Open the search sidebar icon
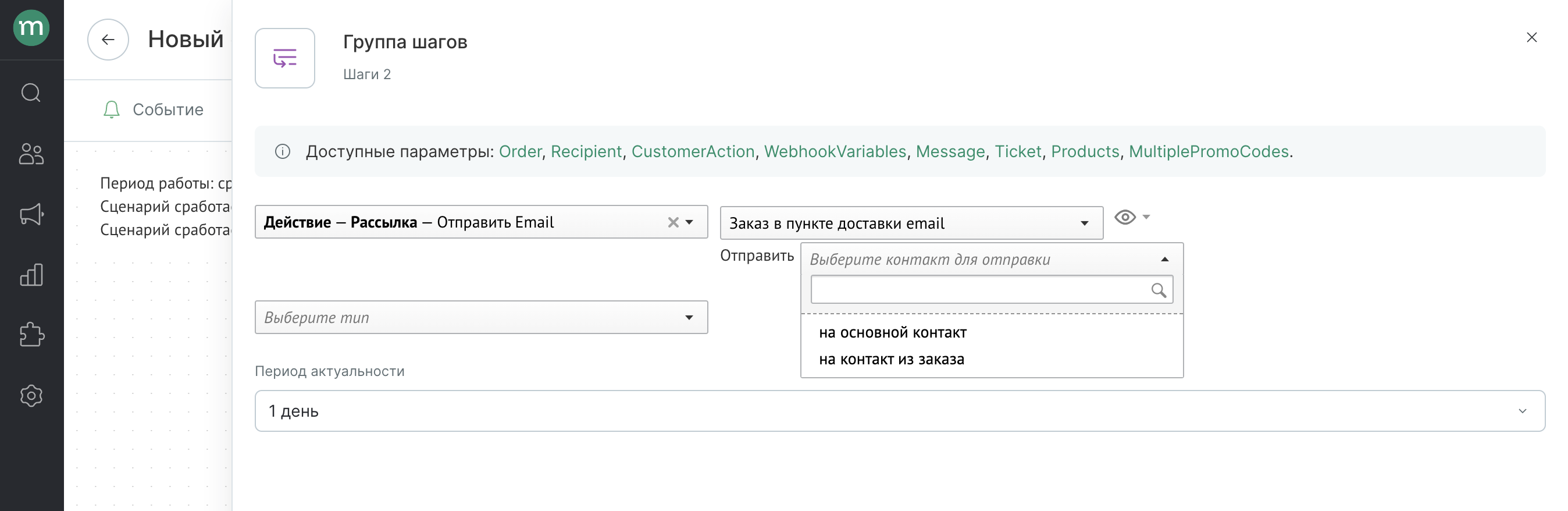Viewport: 1568px width, 511px height. pyautogui.click(x=31, y=93)
